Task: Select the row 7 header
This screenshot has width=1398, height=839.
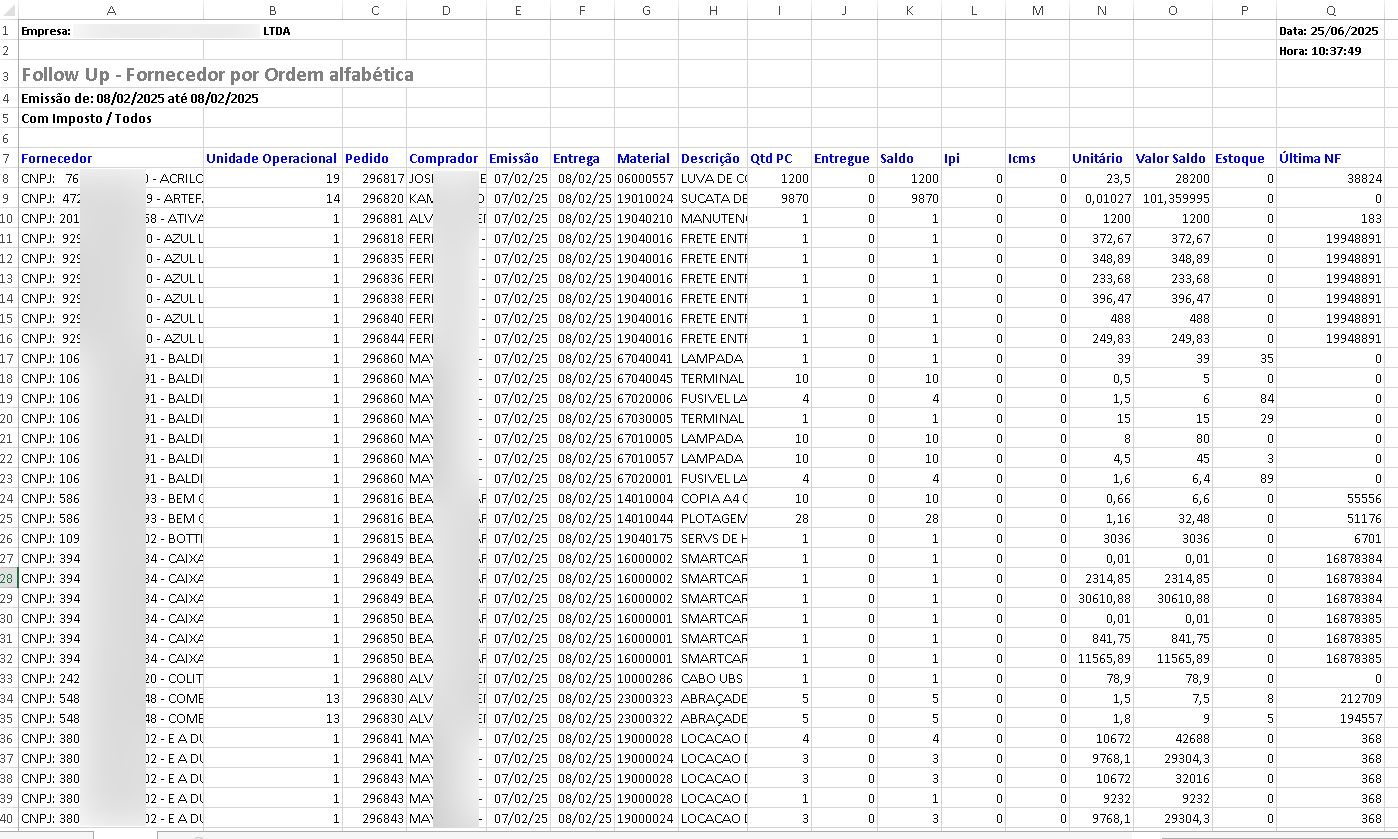Action: coord(9,158)
